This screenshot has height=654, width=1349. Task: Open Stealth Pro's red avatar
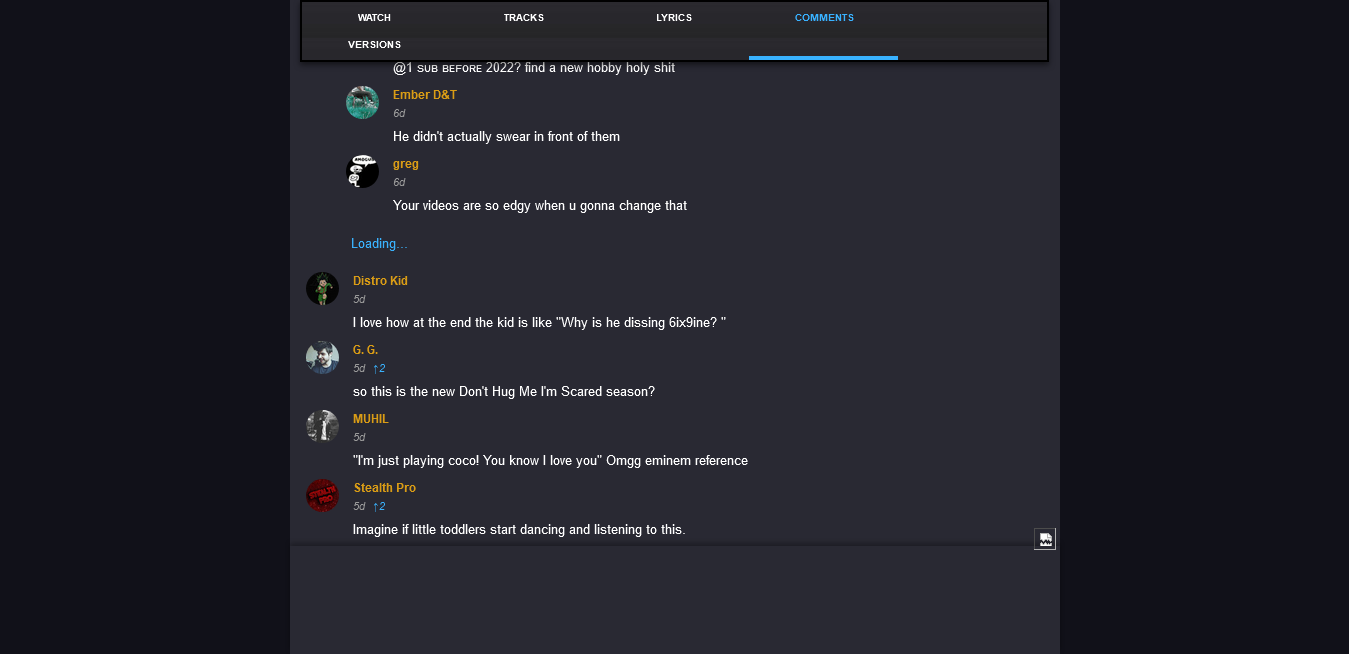coord(322,495)
